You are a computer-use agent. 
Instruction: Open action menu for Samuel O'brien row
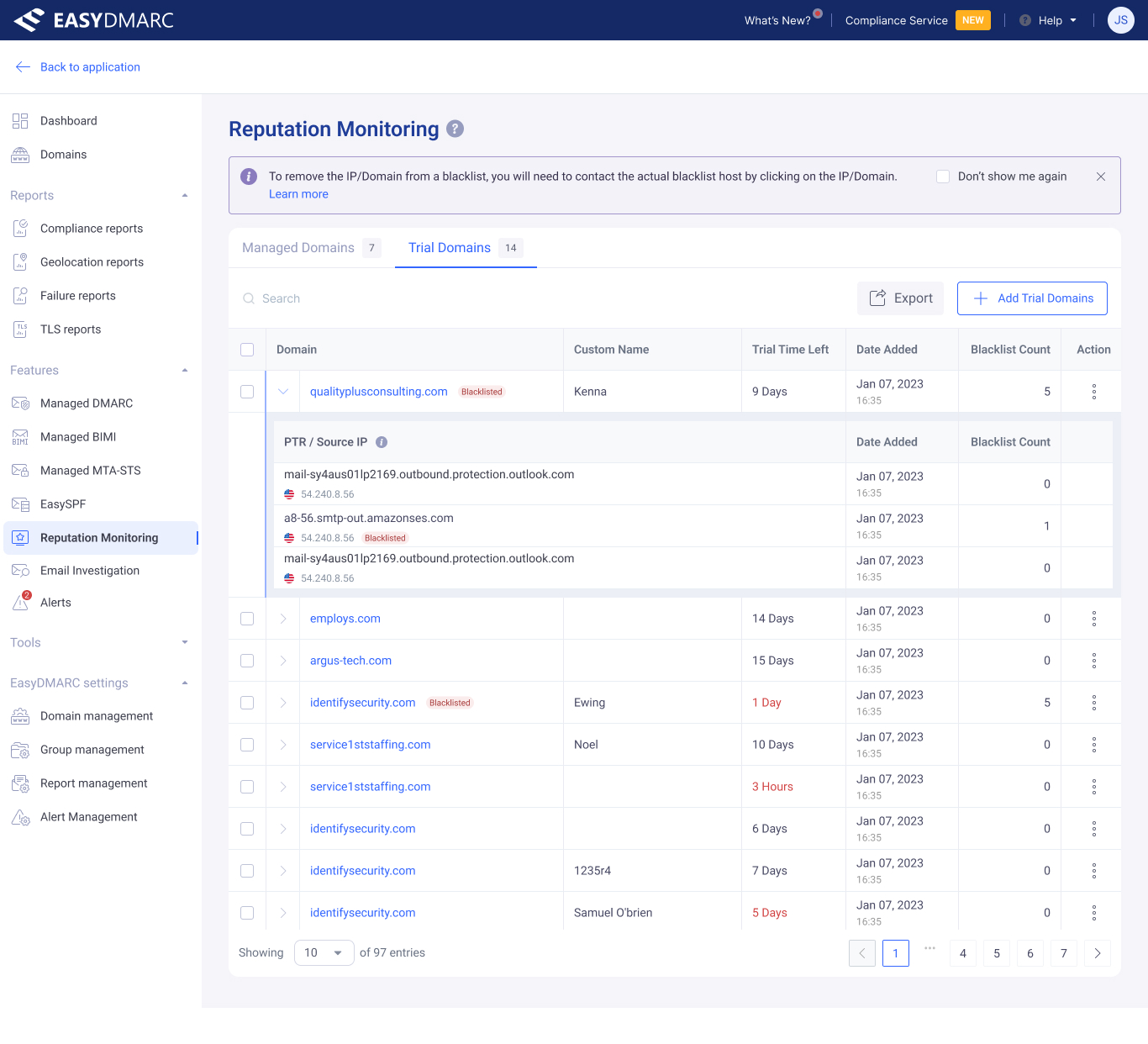[1094, 913]
